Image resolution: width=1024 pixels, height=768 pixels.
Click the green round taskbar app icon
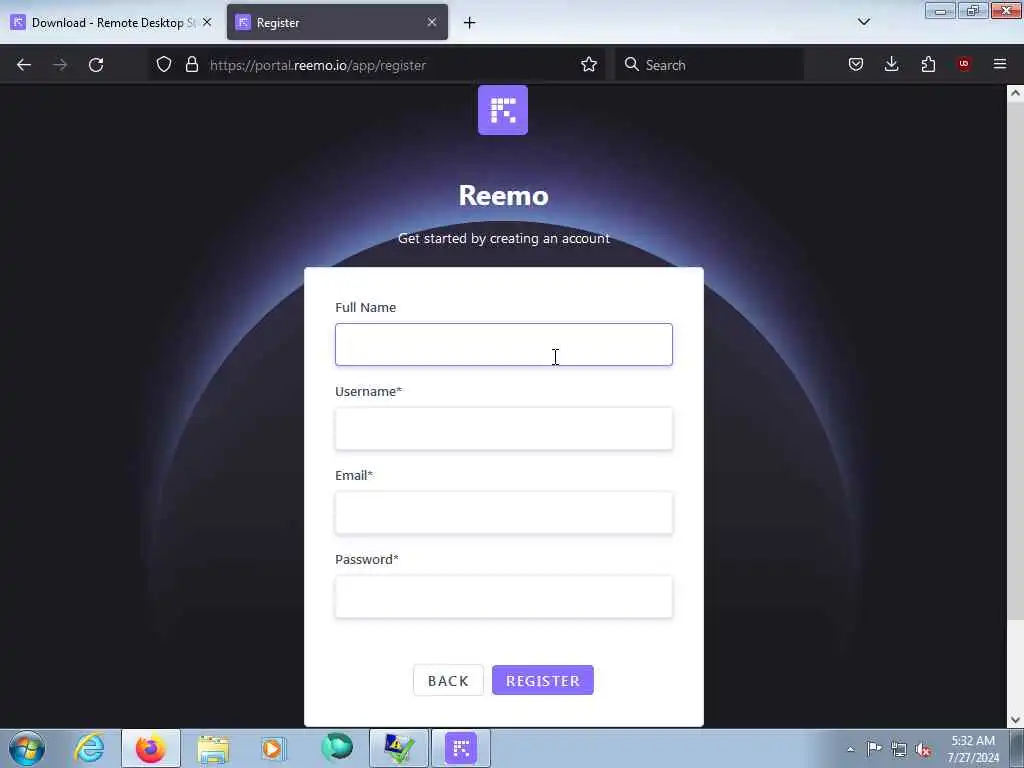[x=337, y=748]
